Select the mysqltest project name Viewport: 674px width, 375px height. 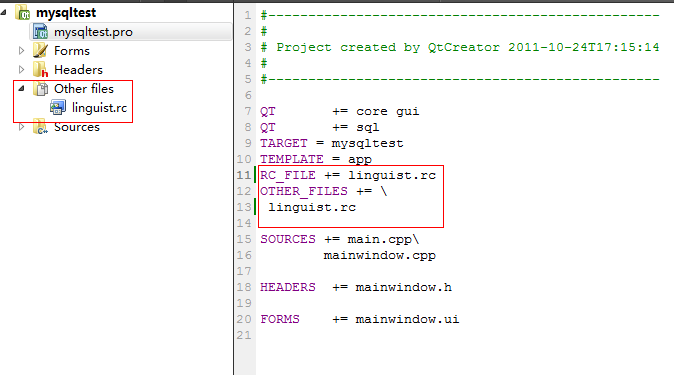pyautogui.click(x=66, y=13)
